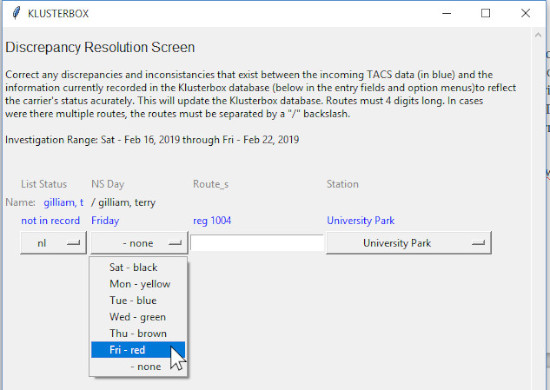This screenshot has height=390, width=550.
Task: Choose Thu - brown NS day option
Action: (138, 334)
